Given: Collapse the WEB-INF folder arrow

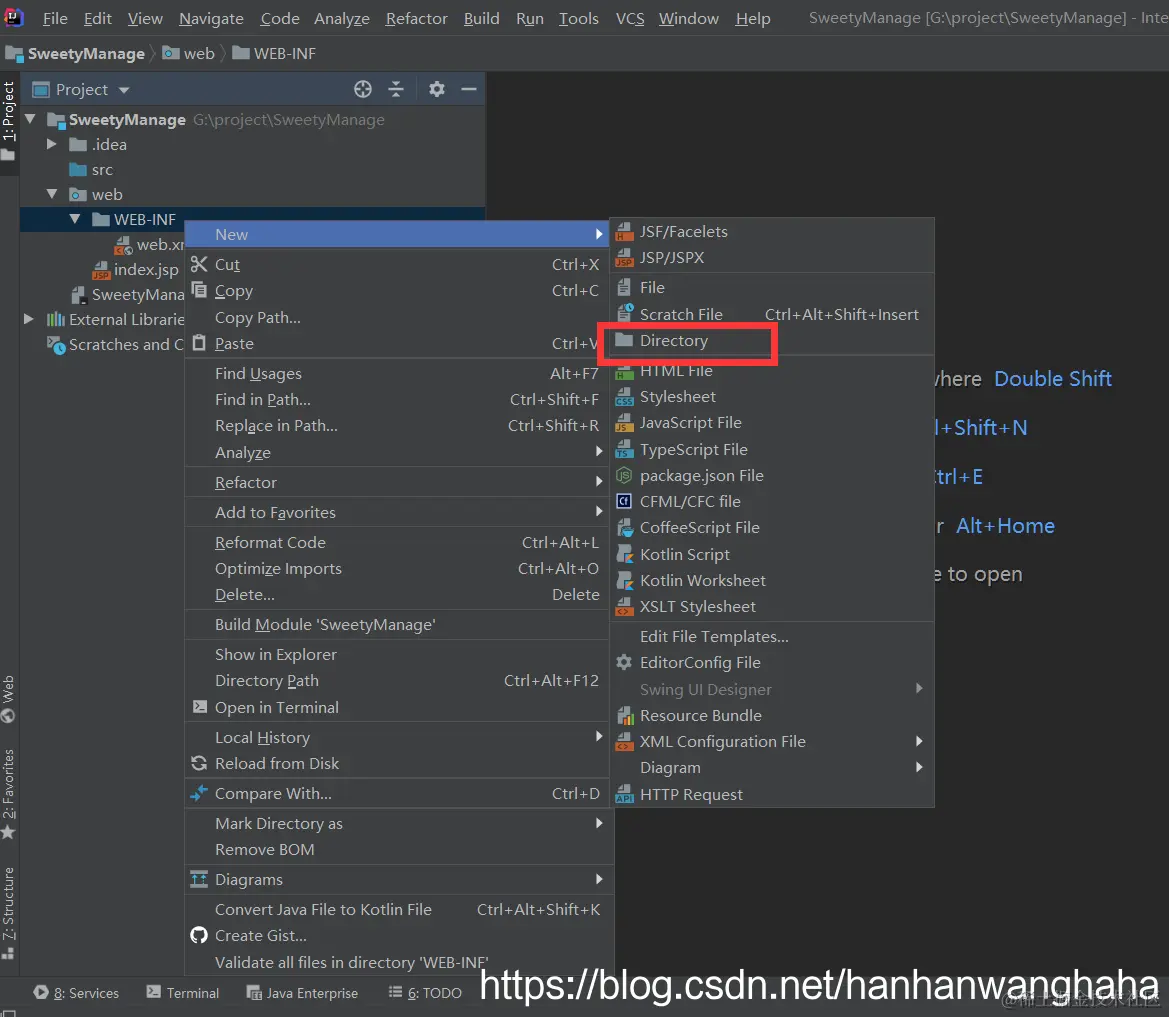Looking at the screenshot, I should pos(75,219).
